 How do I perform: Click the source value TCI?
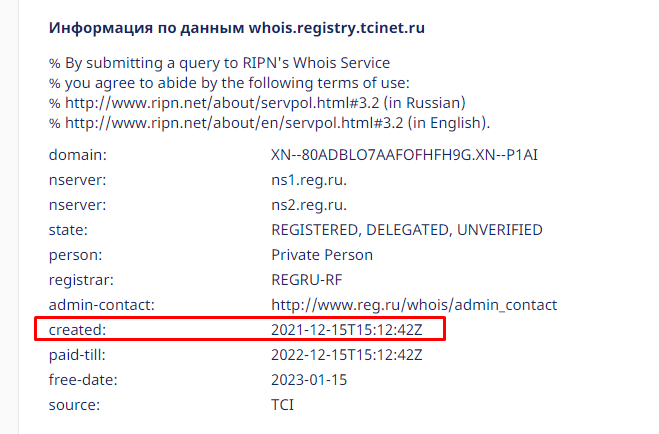[282, 405]
